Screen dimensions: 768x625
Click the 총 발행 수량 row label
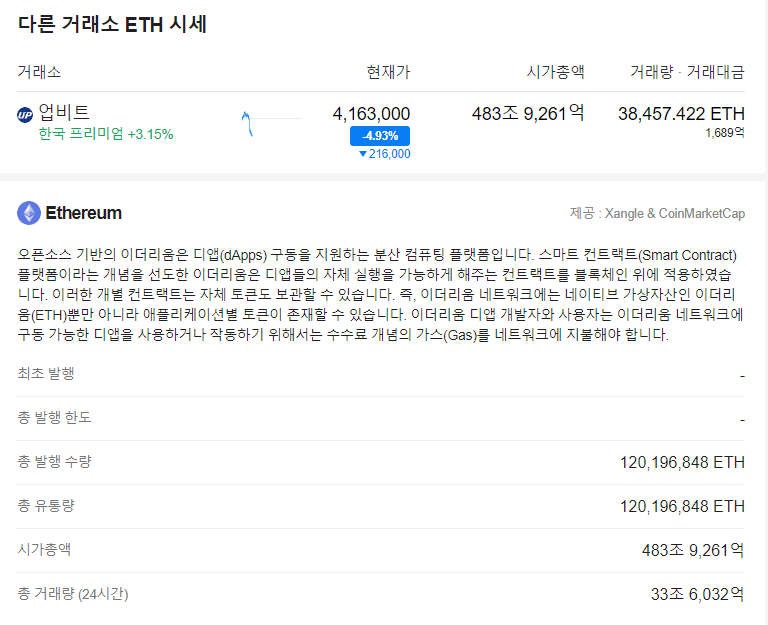pos(54,461)
